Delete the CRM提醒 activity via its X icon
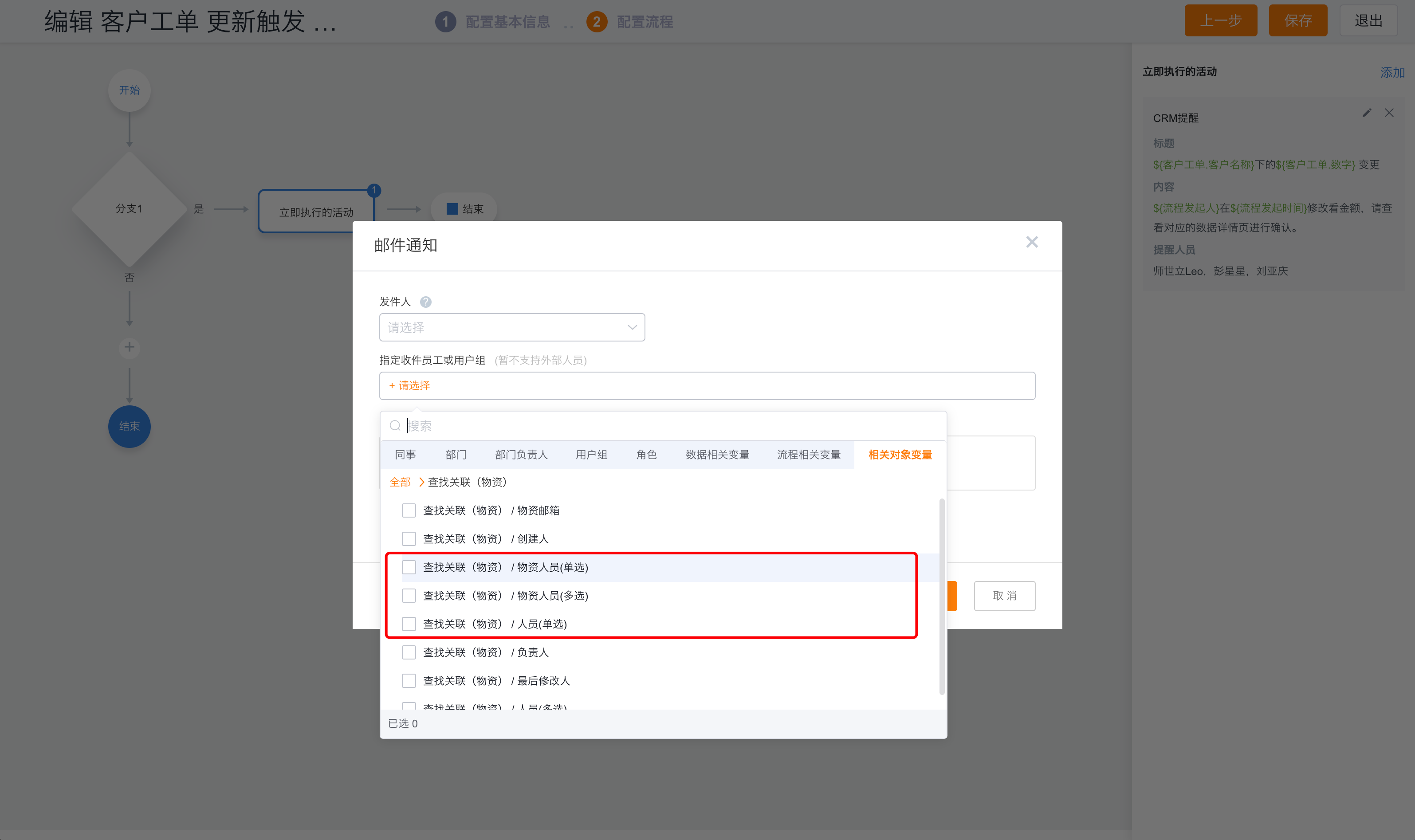The width and height of the screenshot is (1415, 840). tap(1390, 113)
